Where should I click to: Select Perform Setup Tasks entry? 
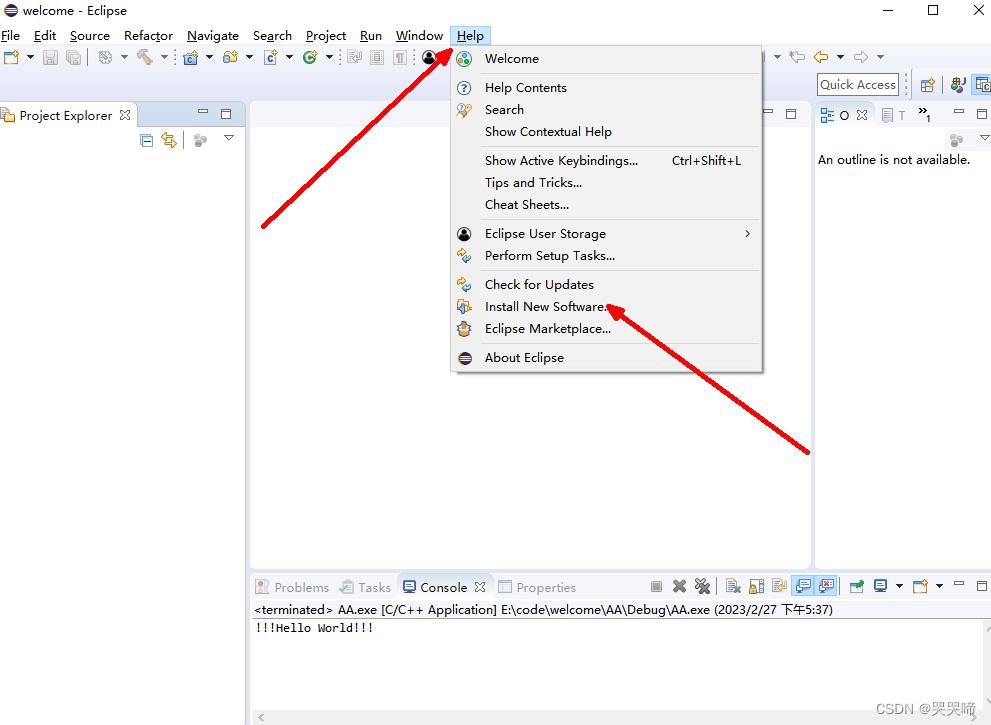[607, 255]
